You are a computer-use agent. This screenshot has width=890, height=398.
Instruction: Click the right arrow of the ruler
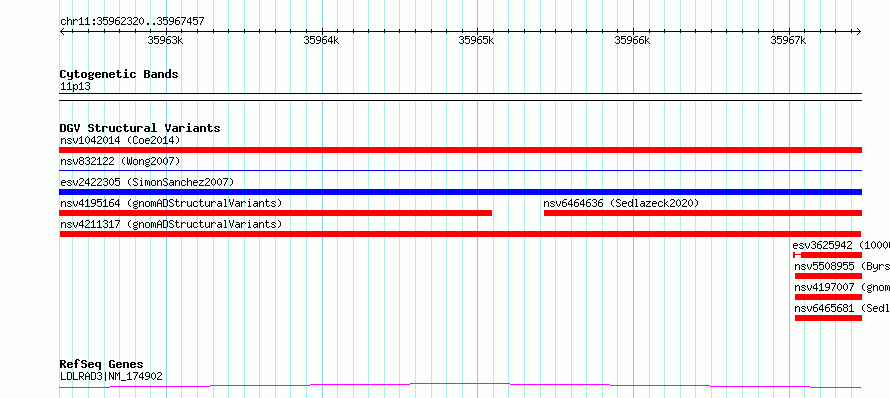(x=859, y=32)
